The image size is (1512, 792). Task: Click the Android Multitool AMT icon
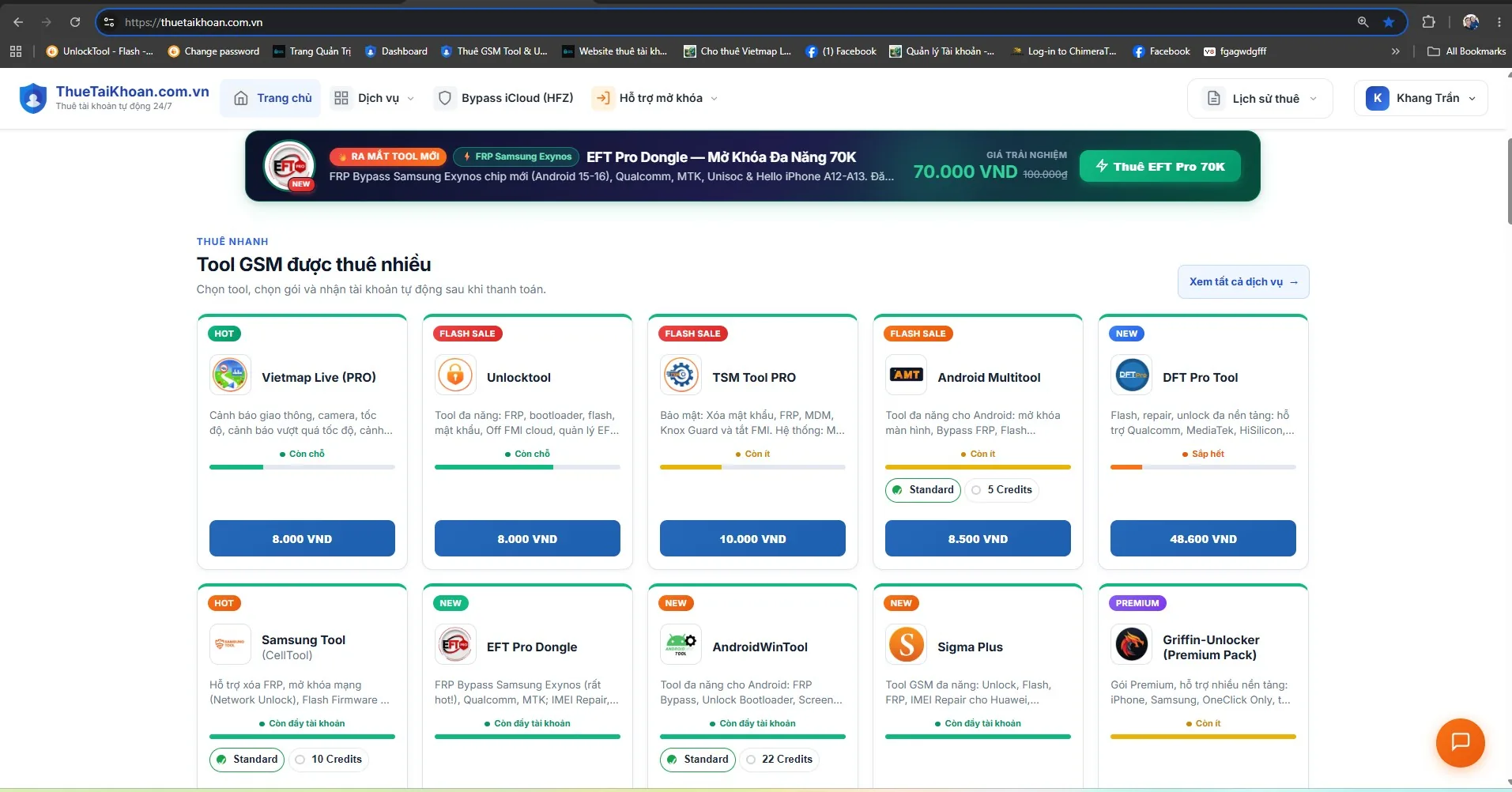click(906, 375)
